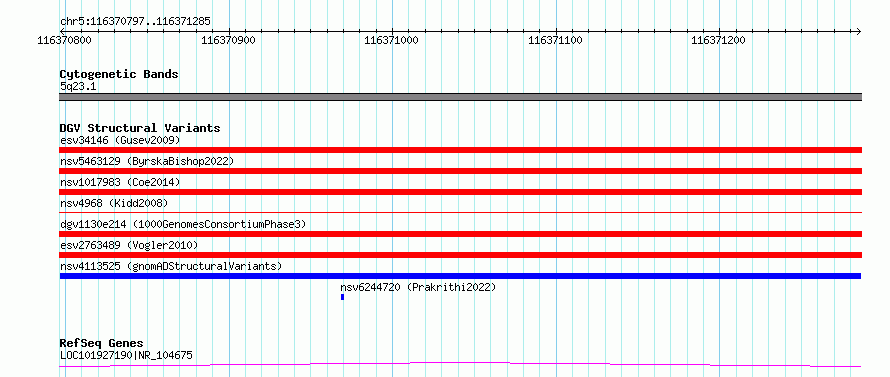Click the esv2763489 (Vogler2010) label
The height and width of the screenshot is (377, 890).
click(x=129, y=245)
